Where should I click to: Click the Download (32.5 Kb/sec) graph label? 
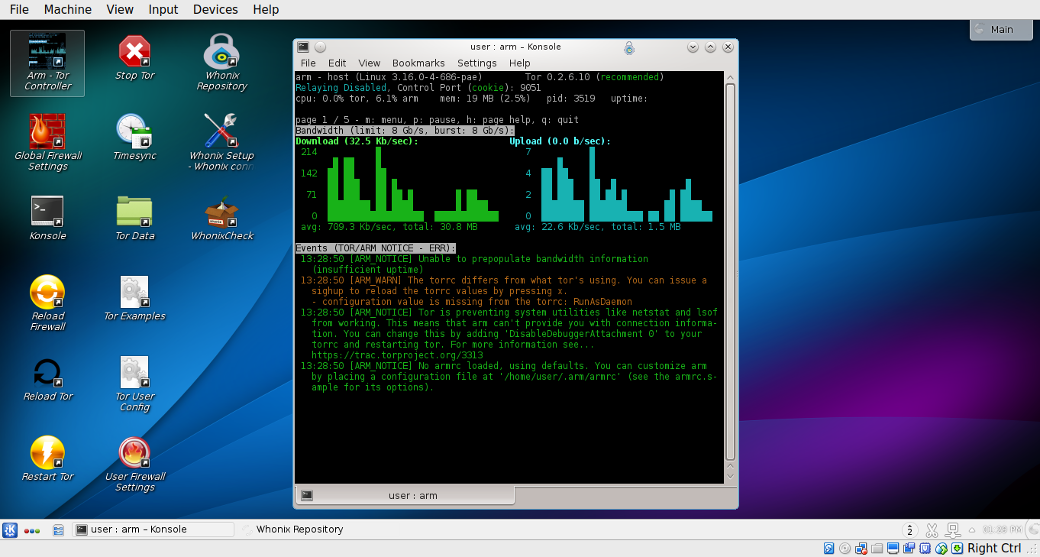click(357, 141)
